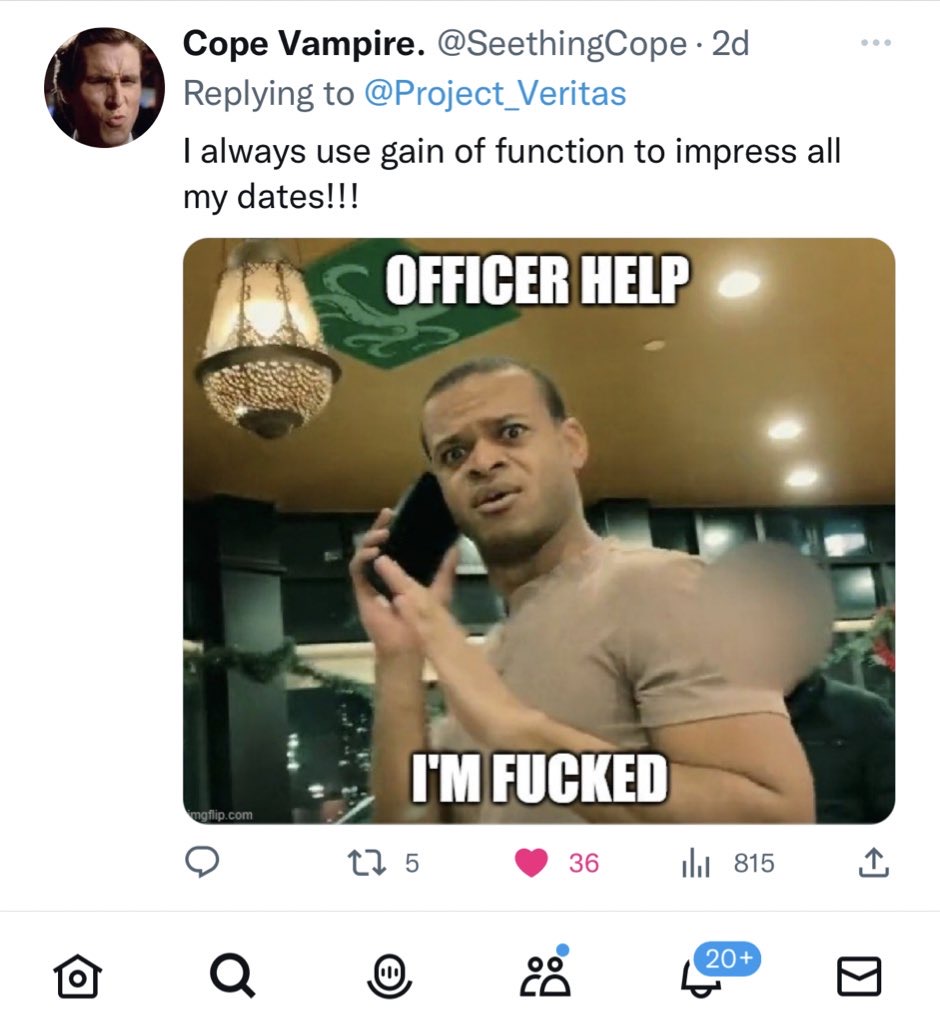Open the Messages envelope tab
This screenshot has height=1024, width=940.
(x=859, y=977)
